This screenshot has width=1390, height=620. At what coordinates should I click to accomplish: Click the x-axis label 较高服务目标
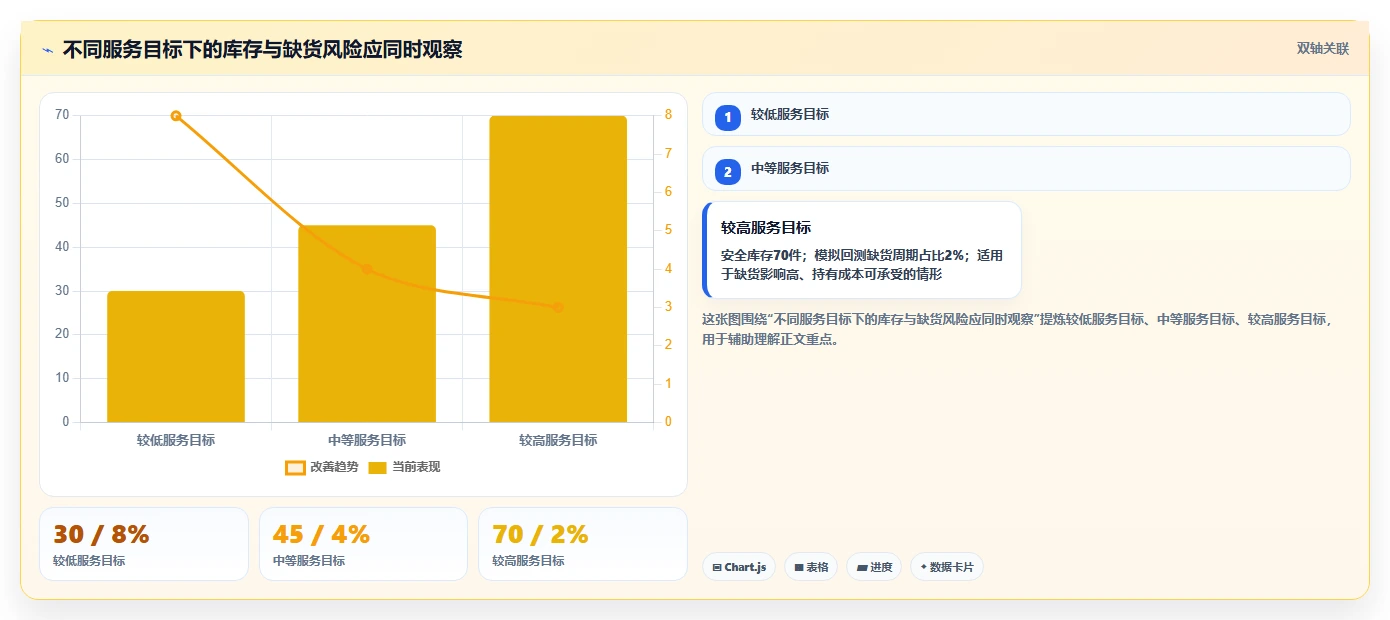(x=558, y=440)
